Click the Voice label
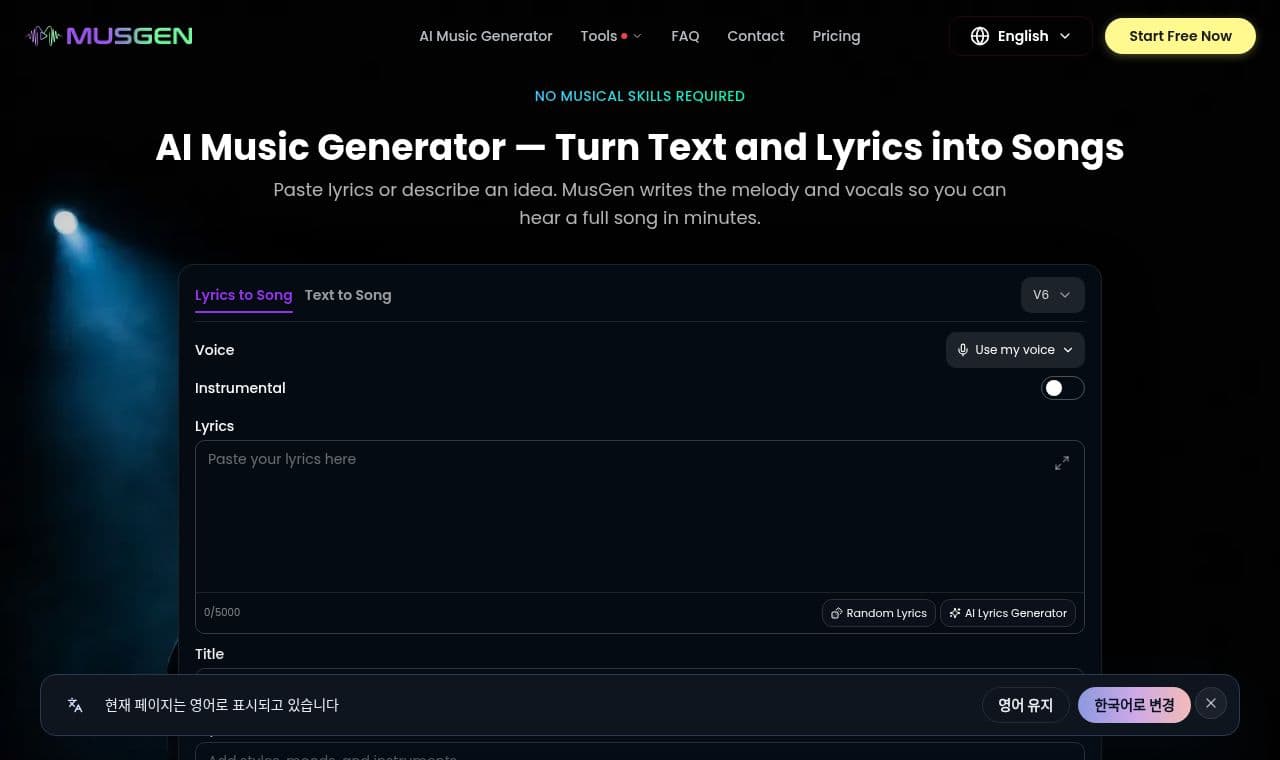Screen dimensions: 1280x760 [215, 350]
